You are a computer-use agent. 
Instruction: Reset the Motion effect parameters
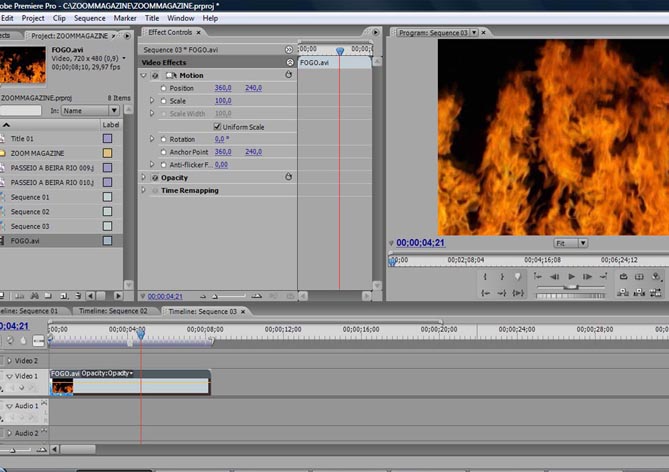[x=289, y=75]
